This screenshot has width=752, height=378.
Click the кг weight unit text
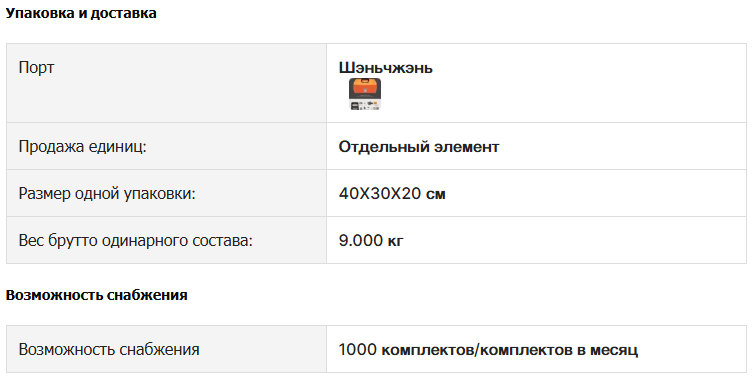[x=396, y=241]
